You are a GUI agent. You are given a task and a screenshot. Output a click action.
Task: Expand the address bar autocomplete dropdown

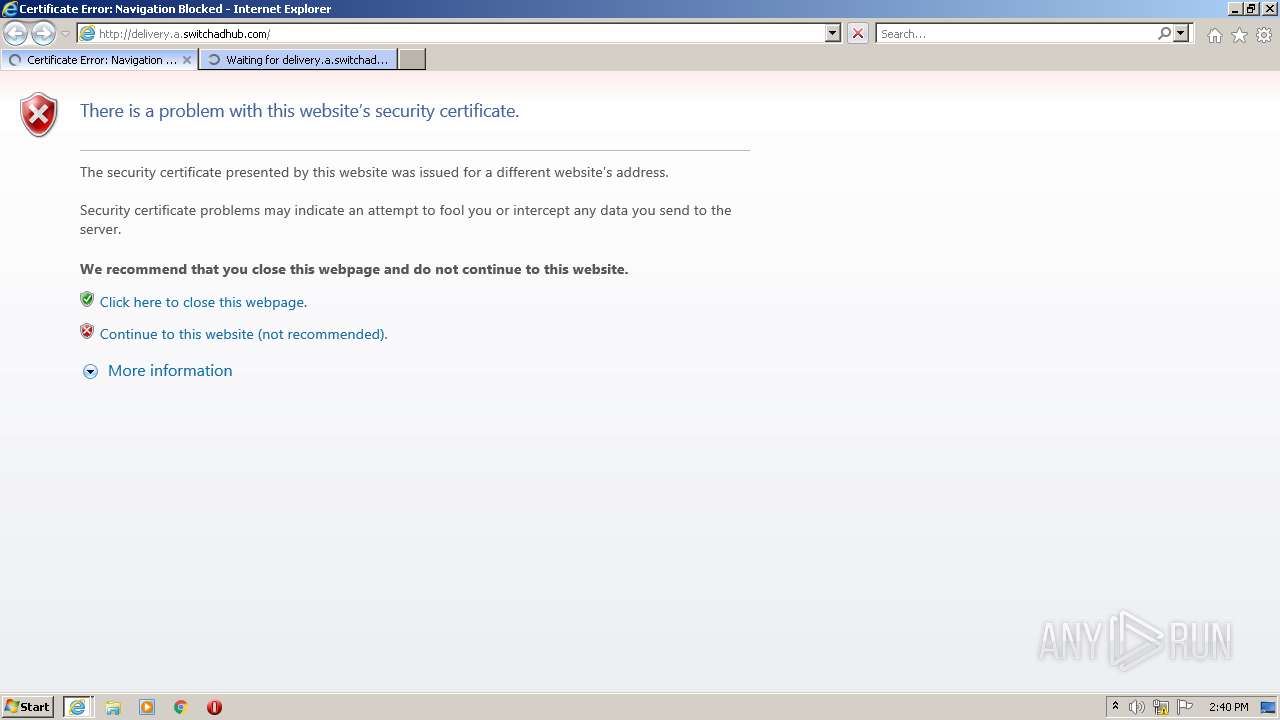[833, 33]
